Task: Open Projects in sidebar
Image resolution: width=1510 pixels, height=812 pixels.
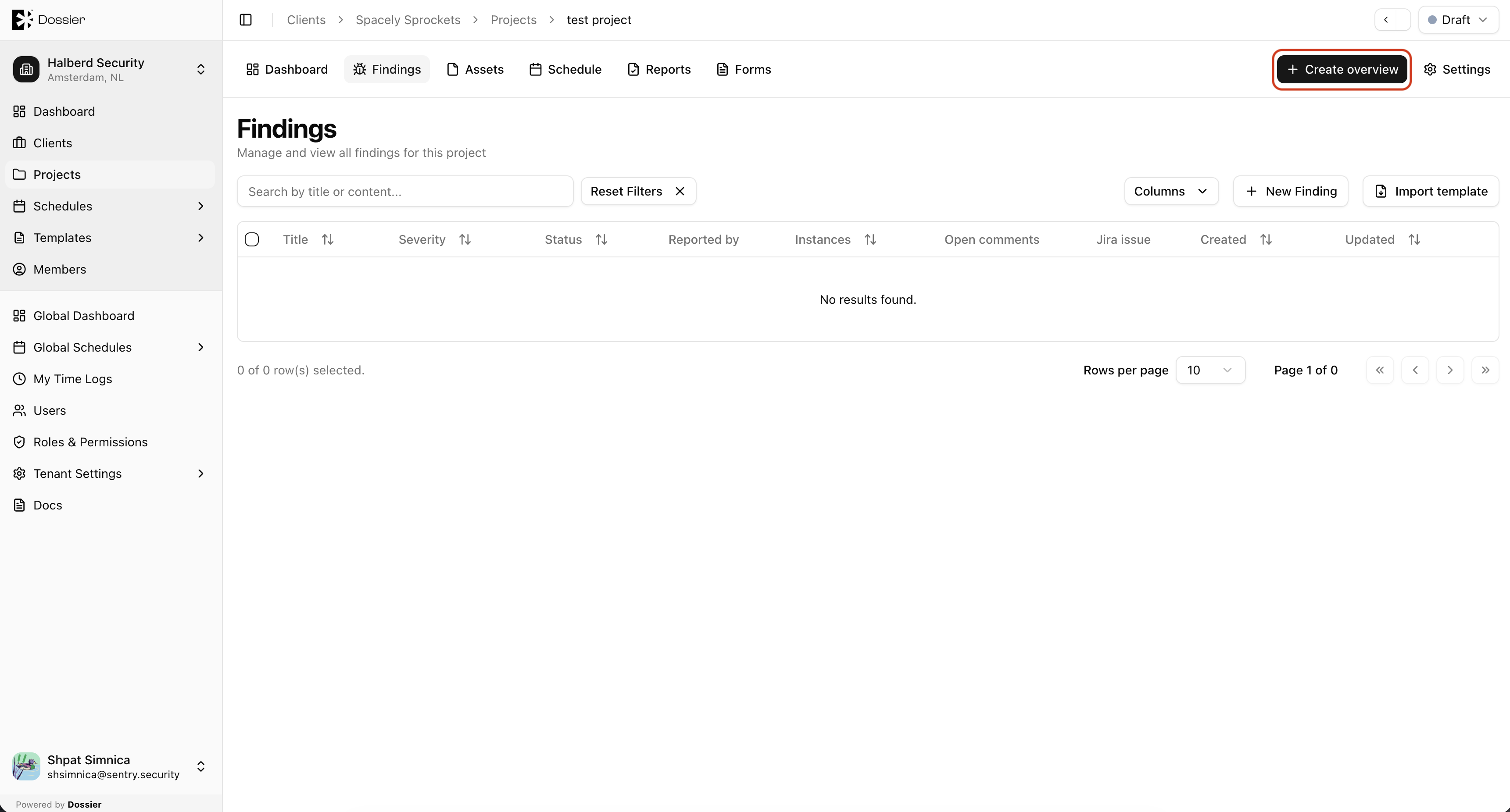Action: pyautogui.click(x=110, y=175)
